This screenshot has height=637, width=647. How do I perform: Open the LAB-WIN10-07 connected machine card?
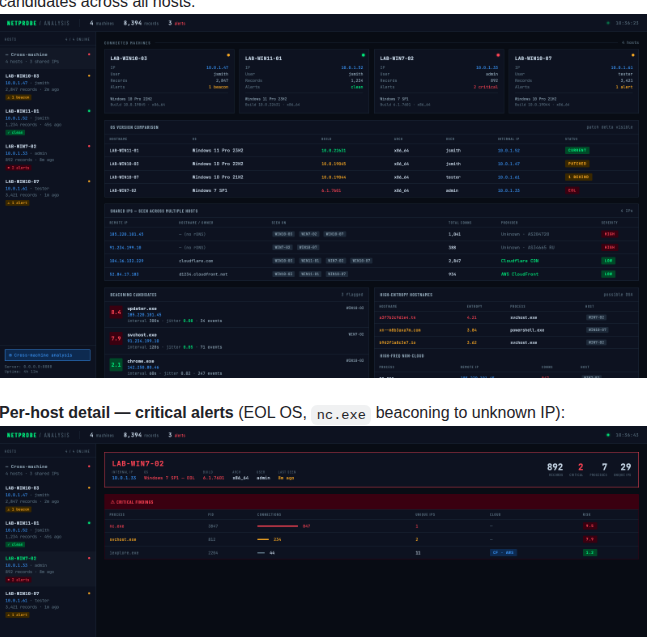pyautogui.click(x=574, y=81)
